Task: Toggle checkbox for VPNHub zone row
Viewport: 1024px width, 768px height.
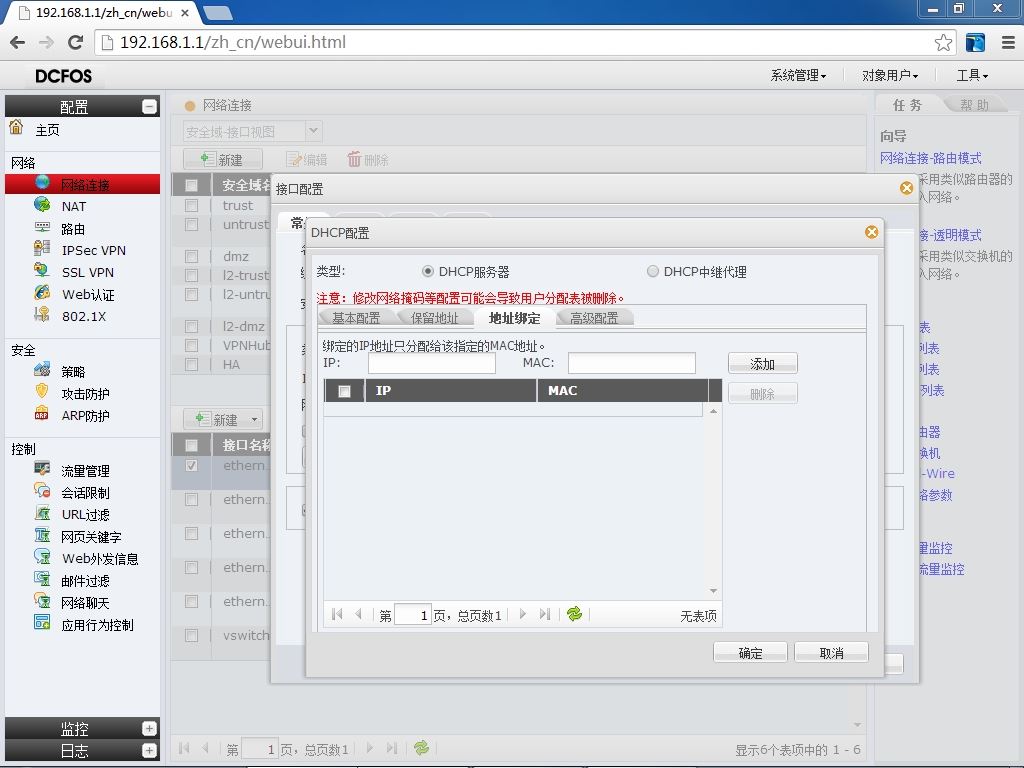Action: point(191,345)
